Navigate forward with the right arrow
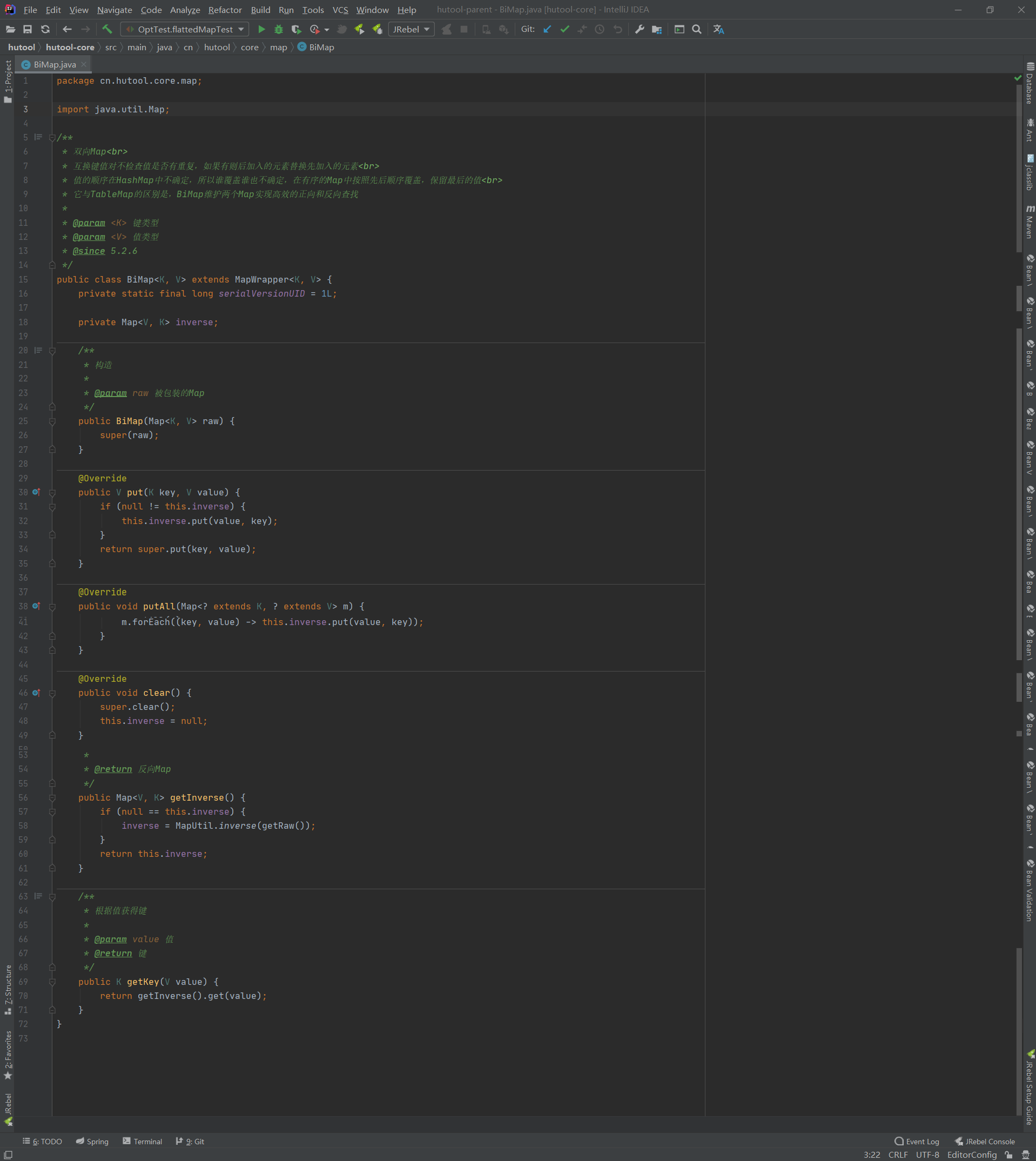The height and width of the screenshot is (1161, 1036). (85, 29)
